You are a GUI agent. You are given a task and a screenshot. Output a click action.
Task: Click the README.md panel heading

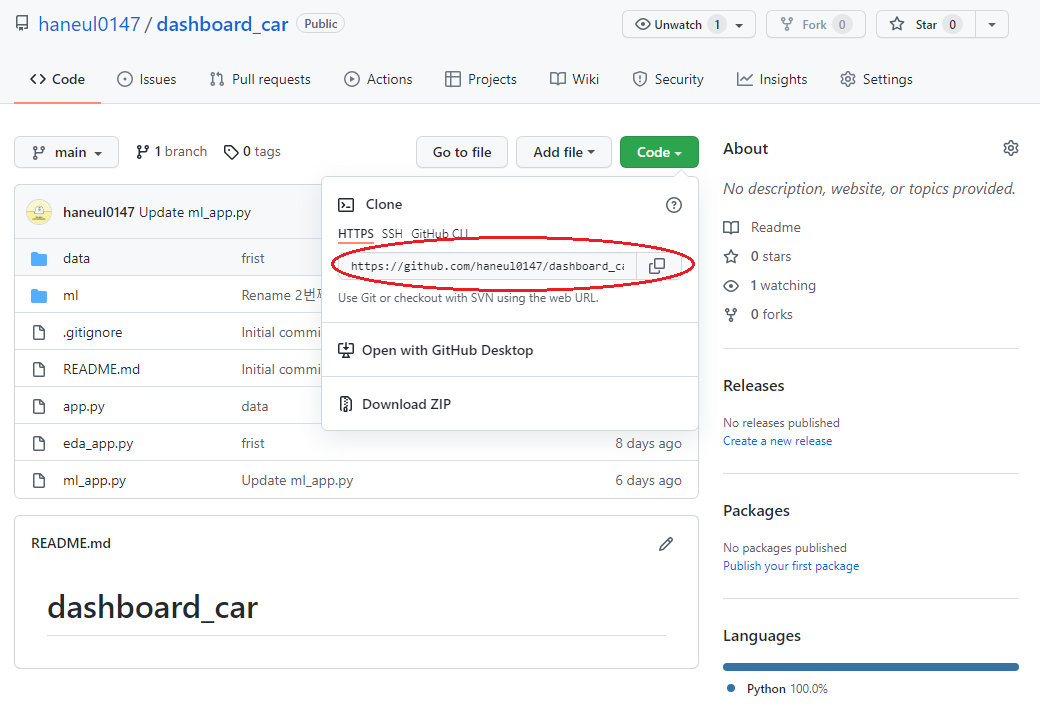[71, 544]
